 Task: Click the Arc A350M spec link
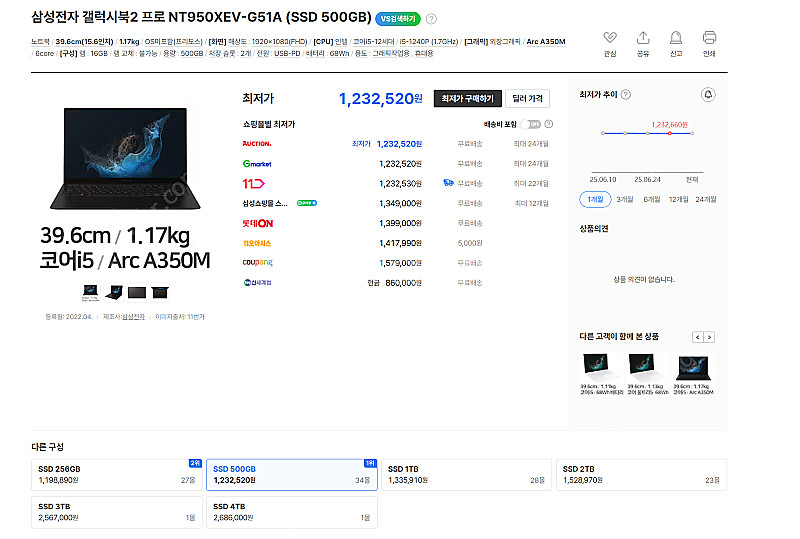545,41
